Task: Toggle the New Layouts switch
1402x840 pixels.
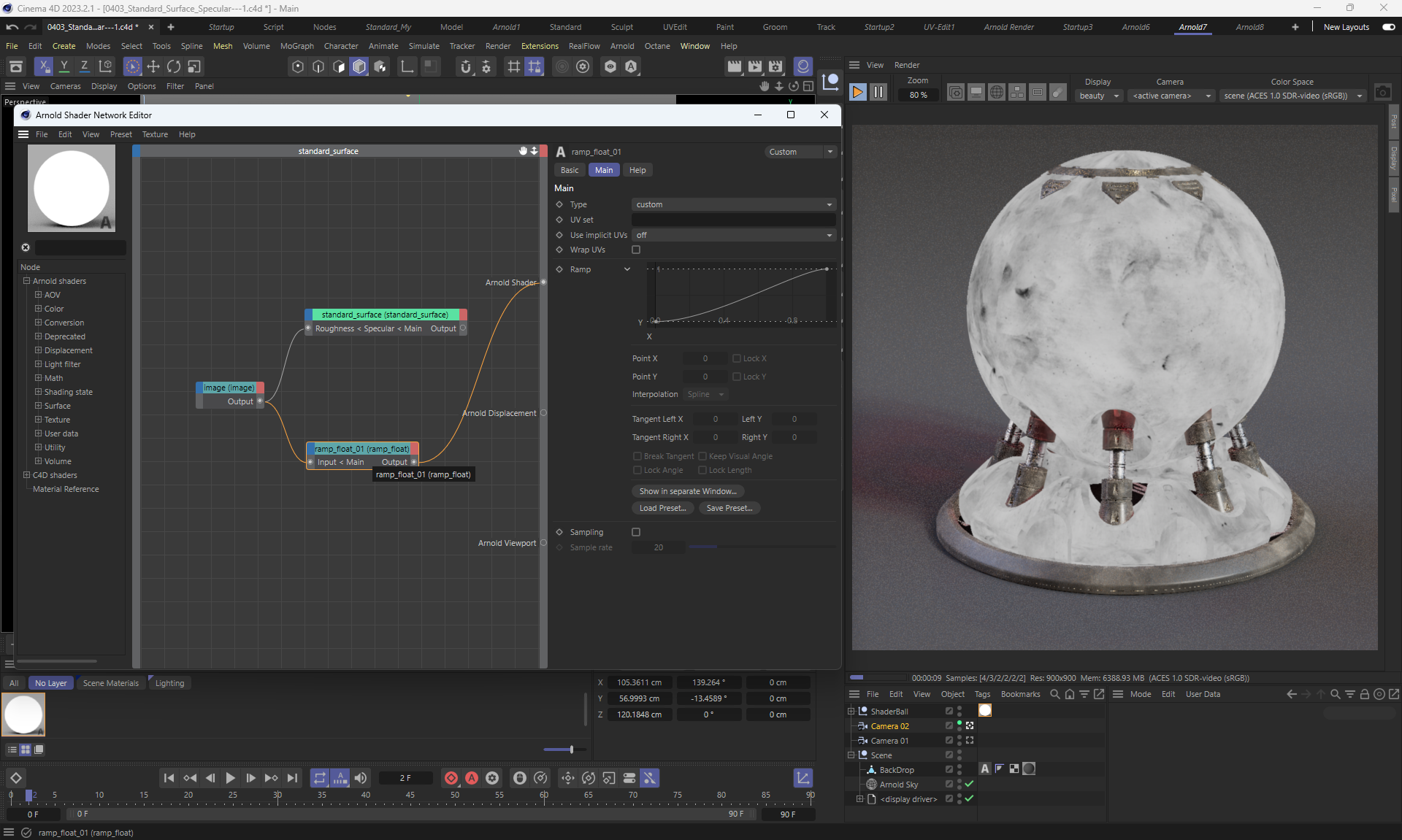Action: pos(1388,27)
